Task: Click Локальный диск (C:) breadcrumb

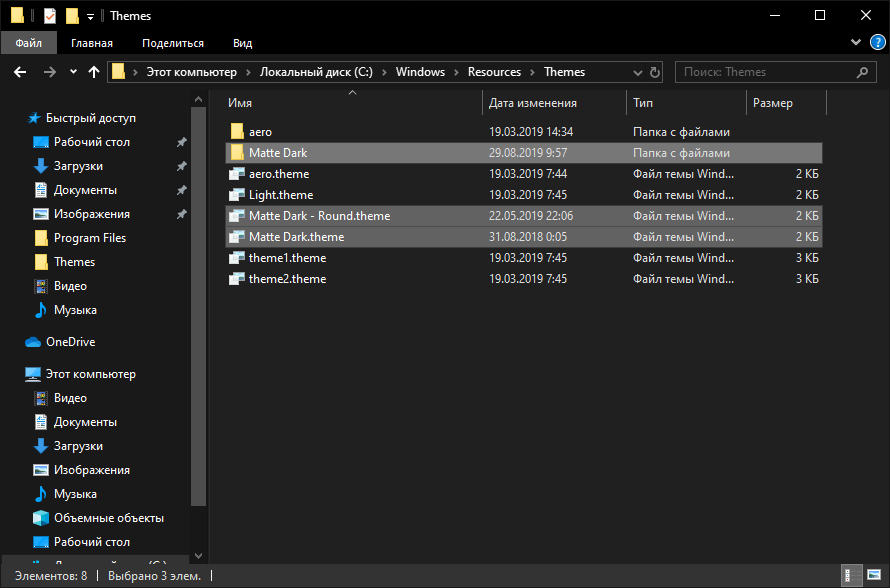Action: 316,72
